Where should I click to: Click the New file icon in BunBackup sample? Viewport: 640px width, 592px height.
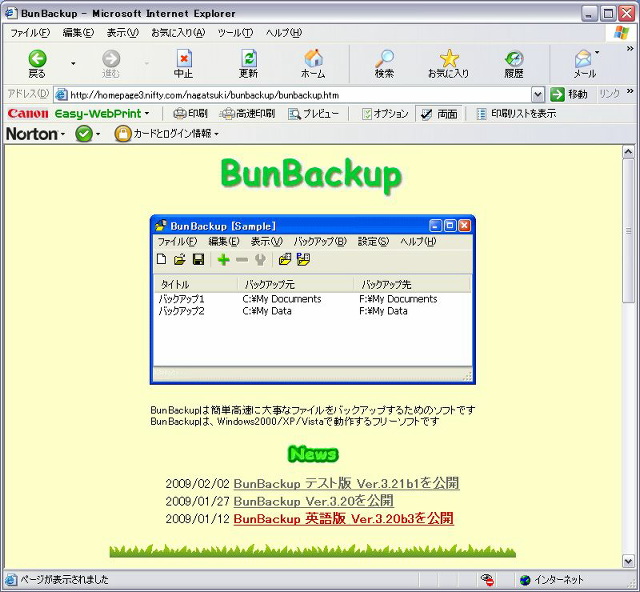pos(162,259)
